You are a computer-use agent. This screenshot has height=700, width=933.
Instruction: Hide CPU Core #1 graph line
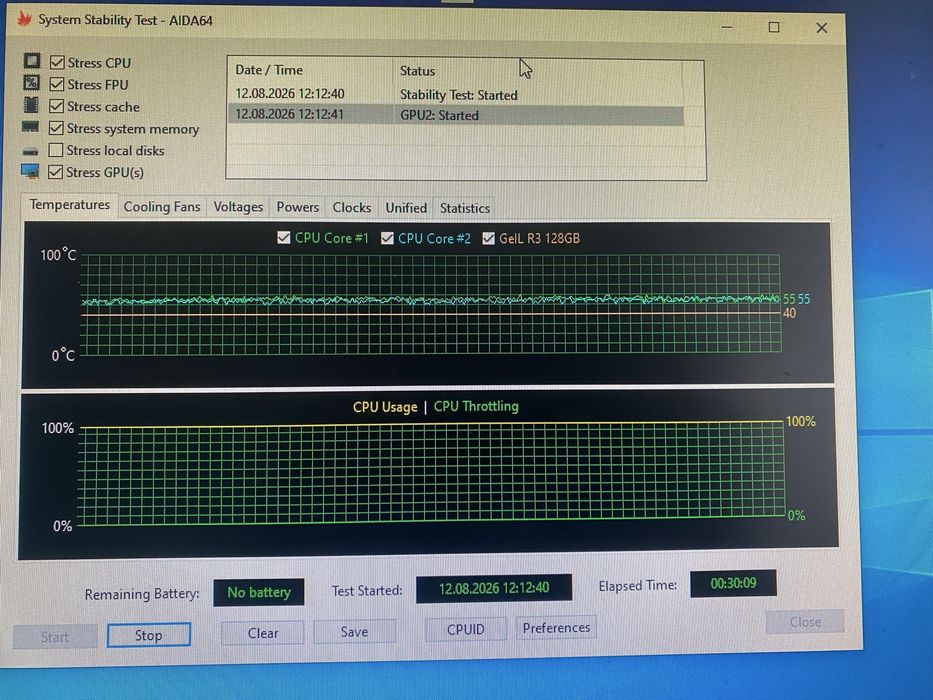(284, 238)
